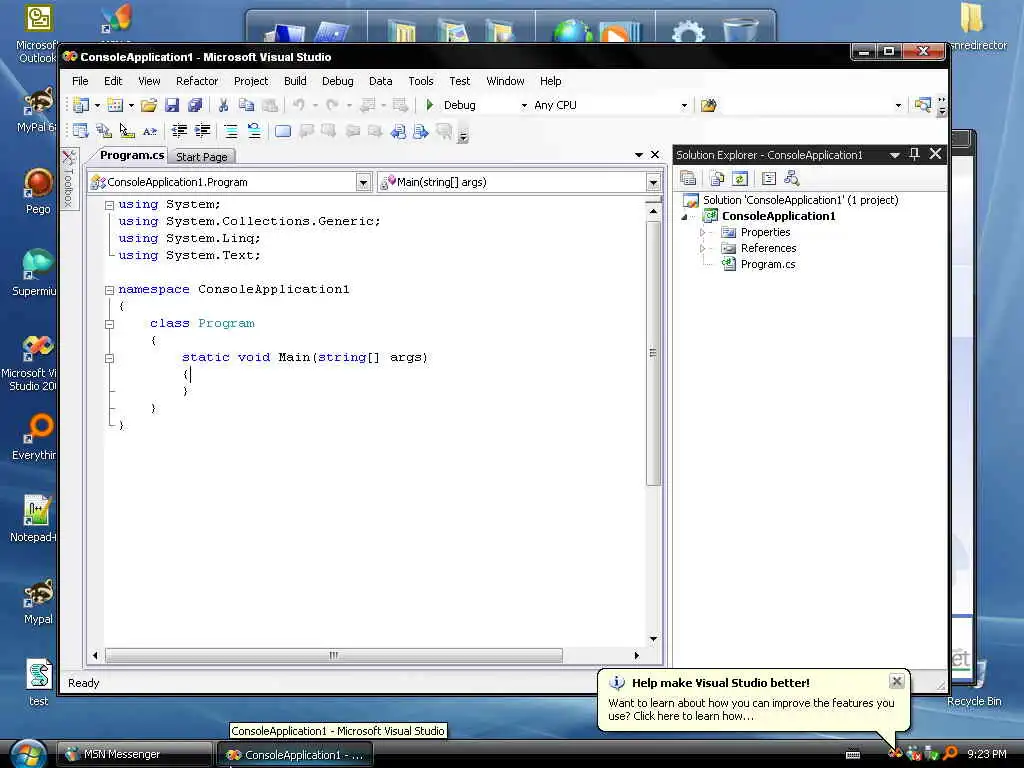Screen dimensions: 1024x768
Task: Open the active files list arrow
Action: 639,155
